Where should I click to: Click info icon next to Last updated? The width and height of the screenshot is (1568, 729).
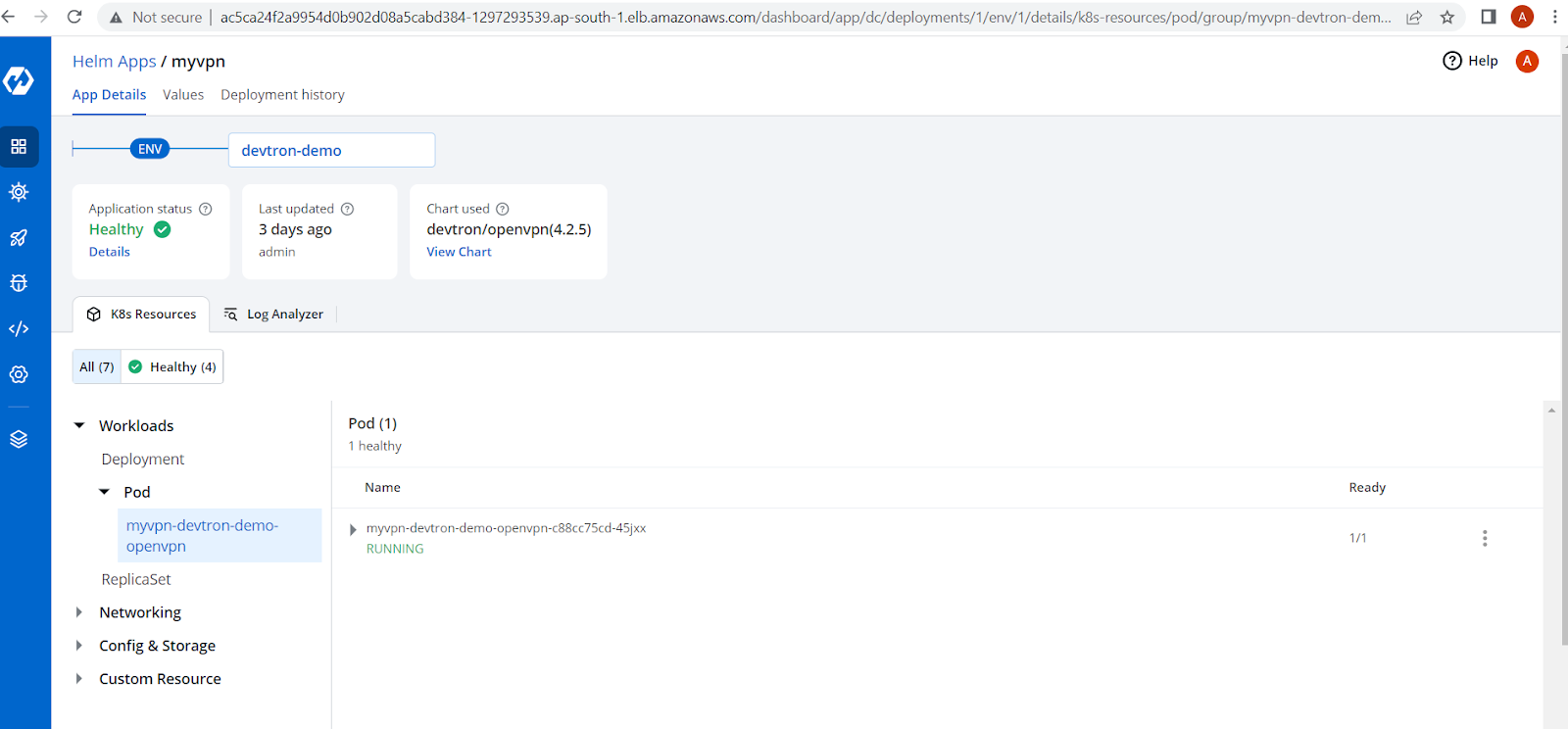[x=347, y=209]
